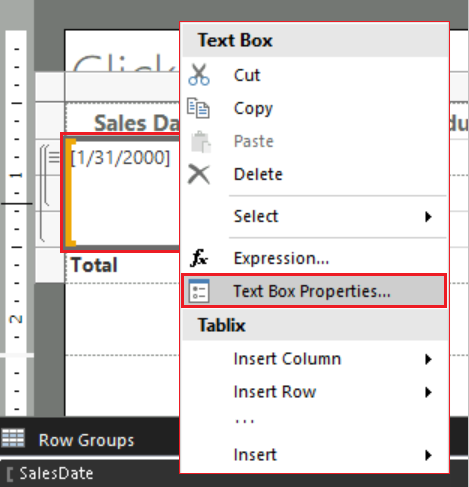Expand the Insert Column submenu arrow
469x487 pixels.
[429, 359]
